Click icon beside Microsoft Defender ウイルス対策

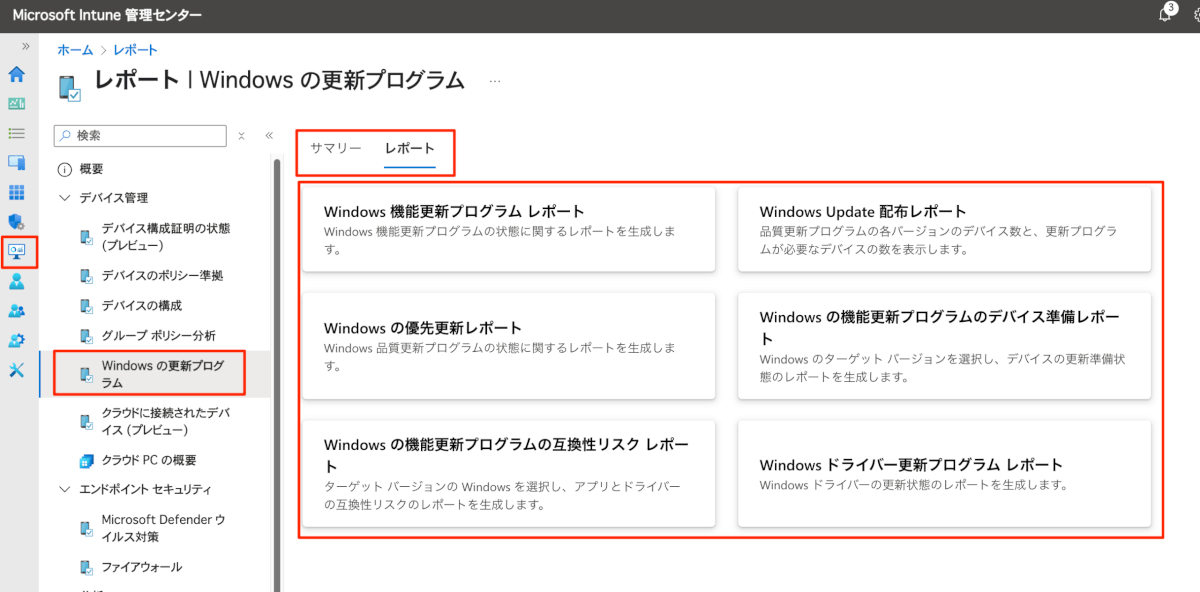pos(87,528)
